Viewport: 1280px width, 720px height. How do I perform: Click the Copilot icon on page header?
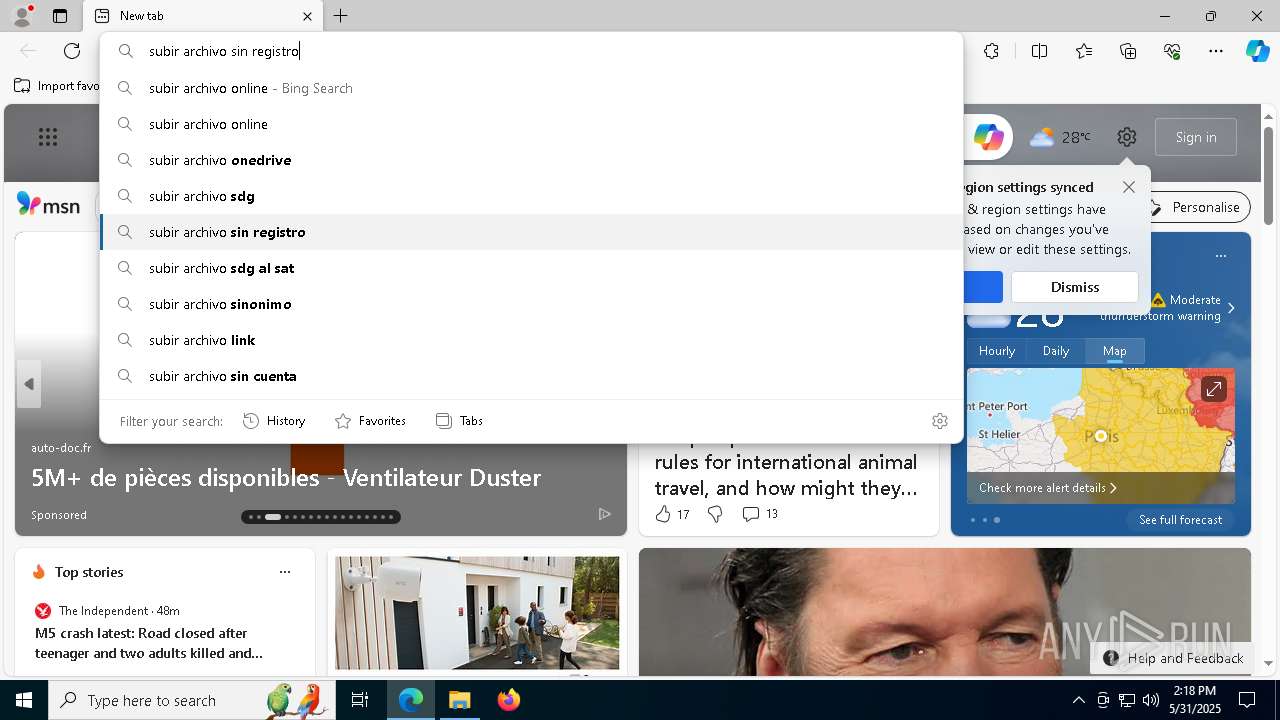point(988,137)
